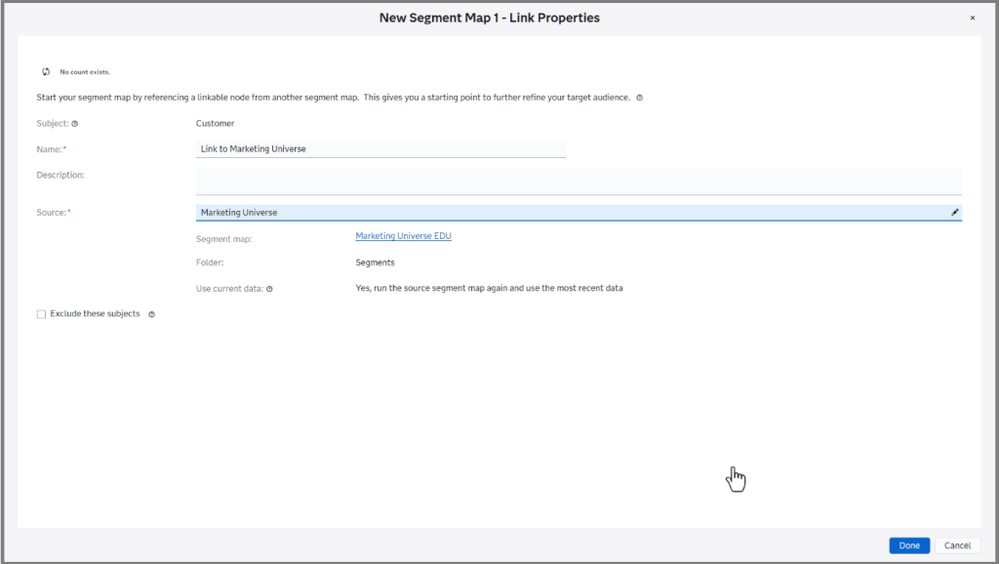This screenshot has height=564, width=999.
Task: Click into the Description text area
Action: tap(579, 181)
